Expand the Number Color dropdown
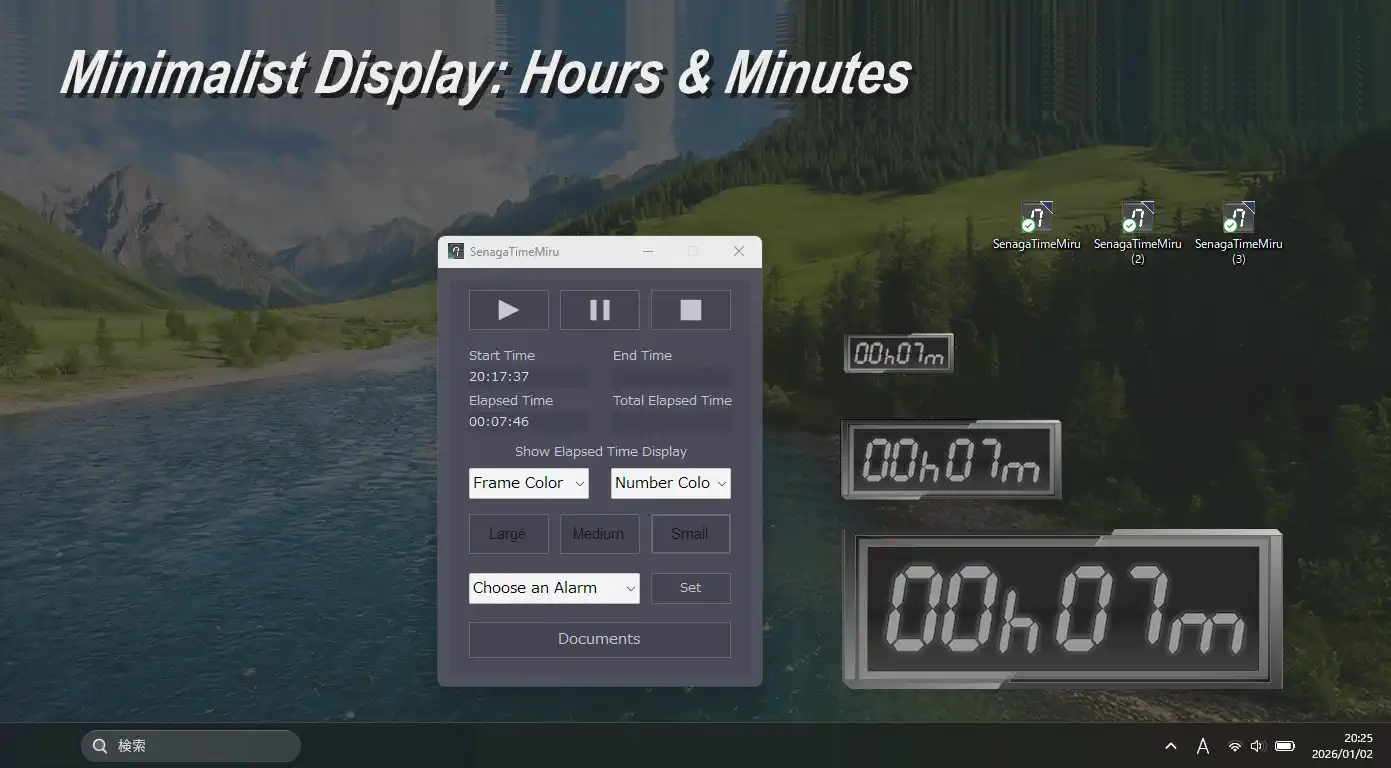1391x768 pixels. click(670, 483)
